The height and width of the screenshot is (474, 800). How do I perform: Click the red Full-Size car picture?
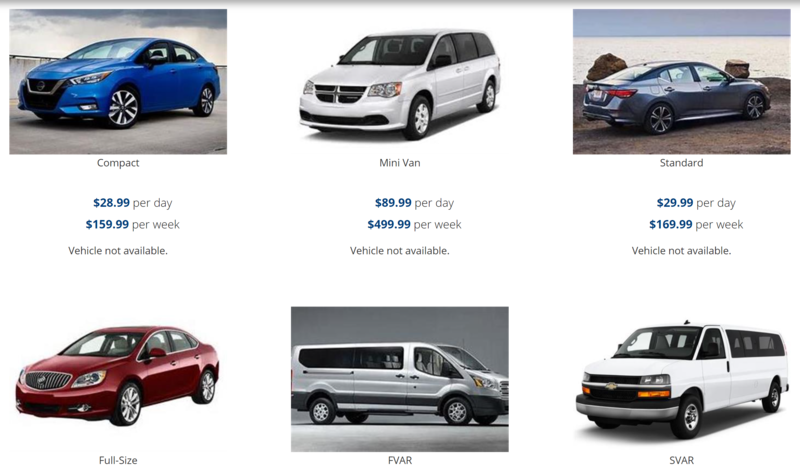[x=118, y=379]
